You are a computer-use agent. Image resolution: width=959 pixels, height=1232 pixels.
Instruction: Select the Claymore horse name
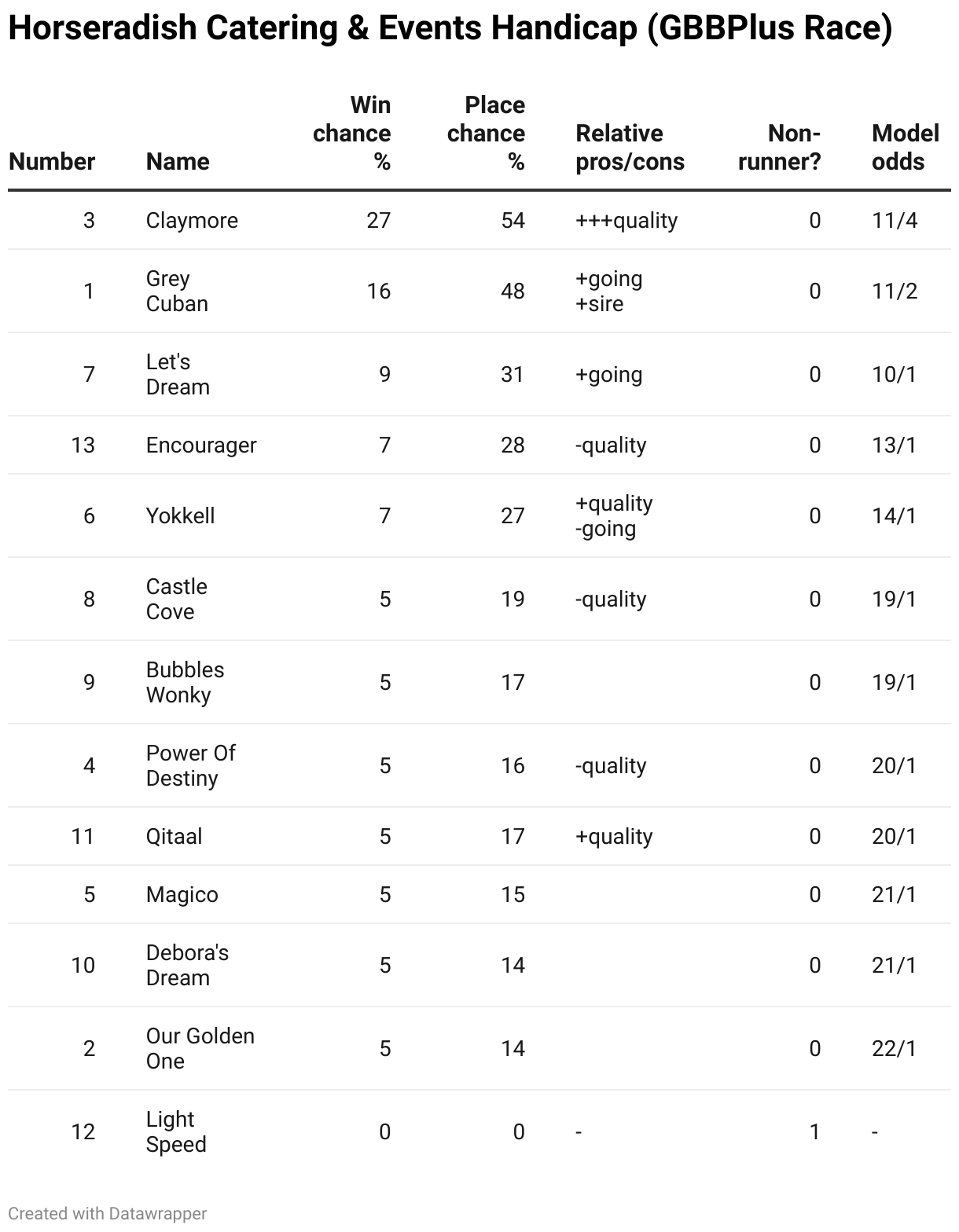[192, 220]
